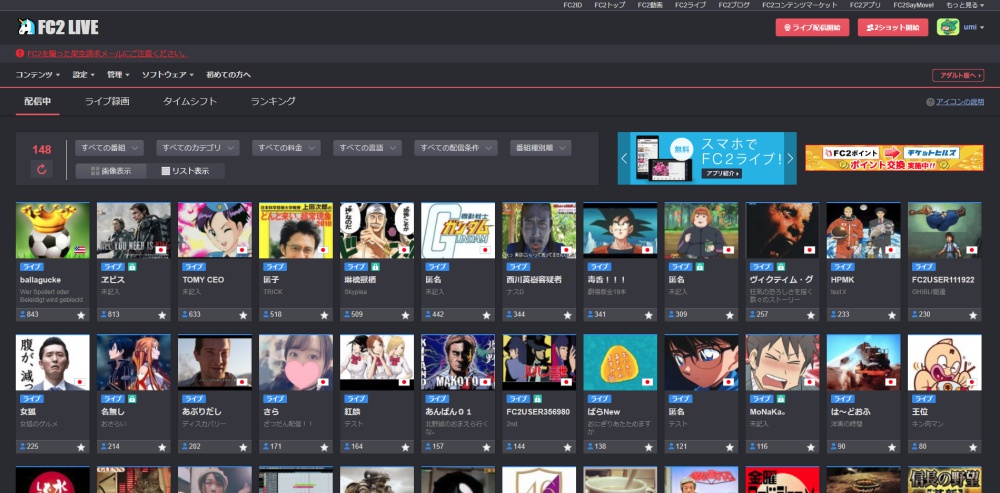Viewport: 1000px width, 493px height.
Task: Favorite the ぱらNew stream star
Action: [649, 447]
